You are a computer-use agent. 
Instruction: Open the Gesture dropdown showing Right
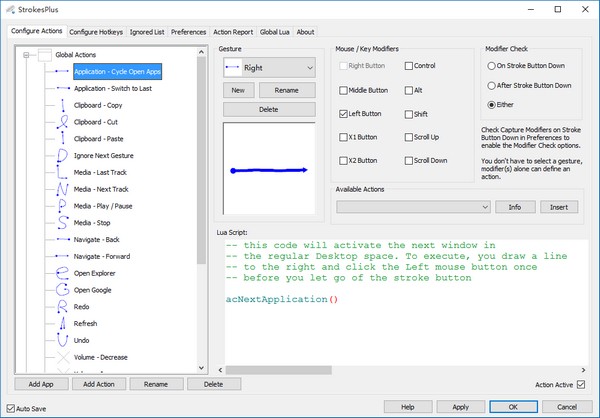pos(269,68)
